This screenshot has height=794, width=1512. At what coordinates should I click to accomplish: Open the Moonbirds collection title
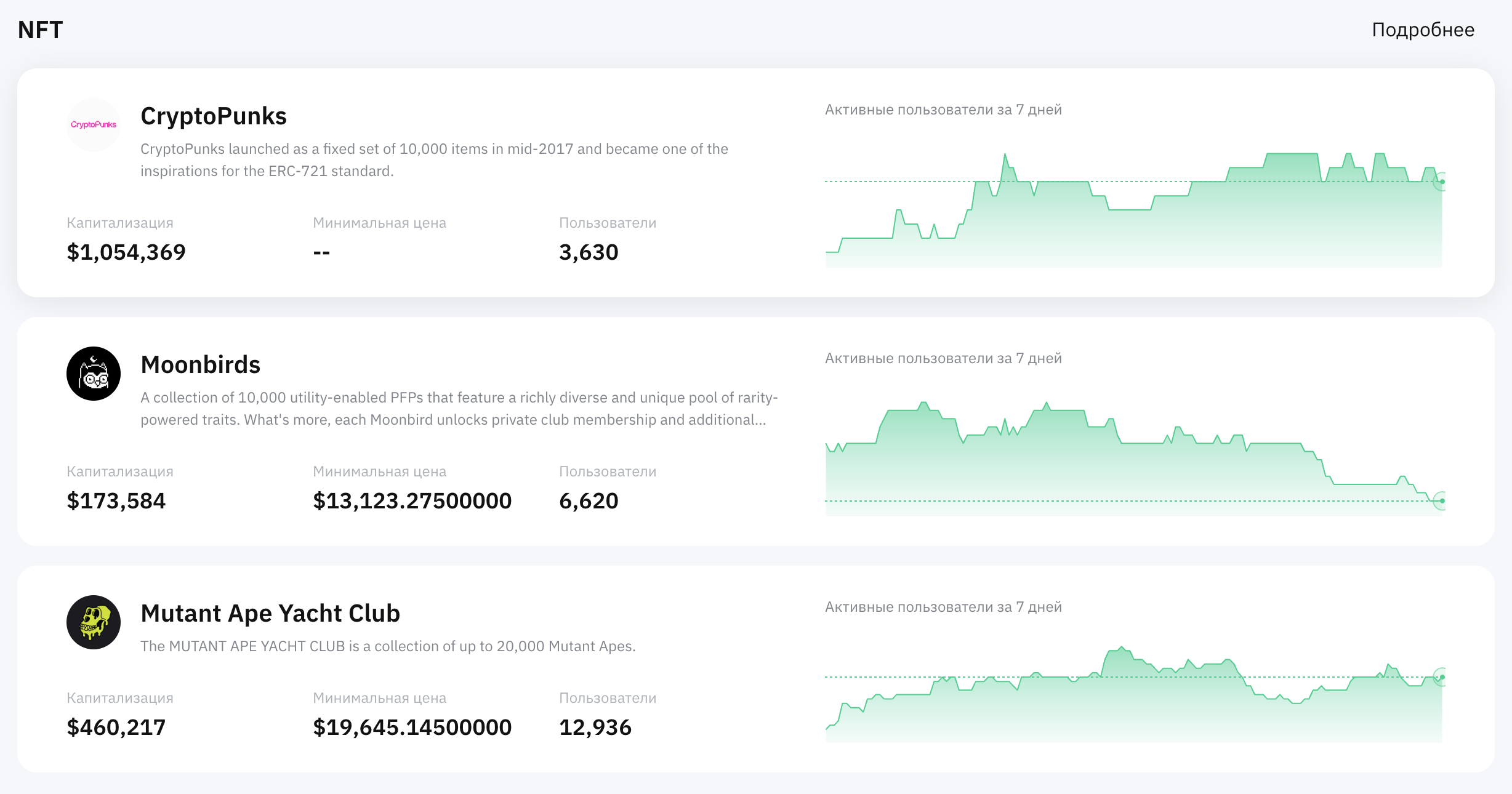(201, 365)
